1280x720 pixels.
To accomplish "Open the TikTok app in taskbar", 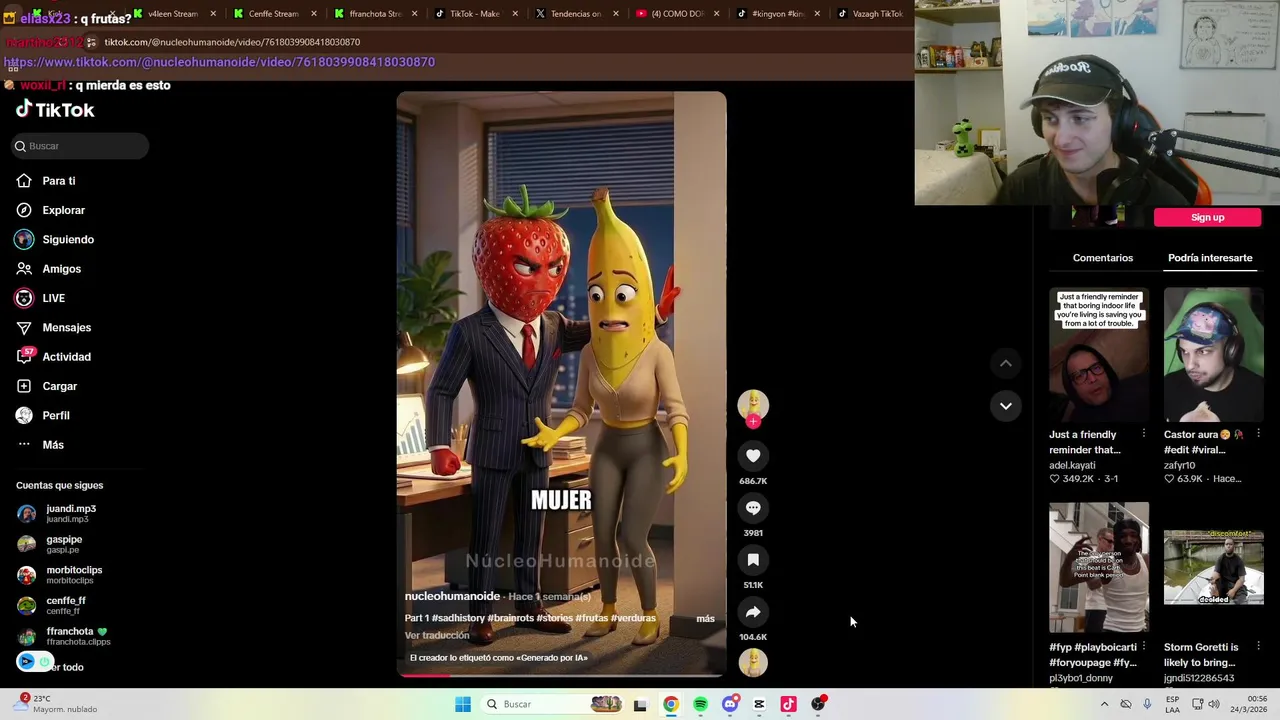I will pyautogui.click(x=788, y=704).
